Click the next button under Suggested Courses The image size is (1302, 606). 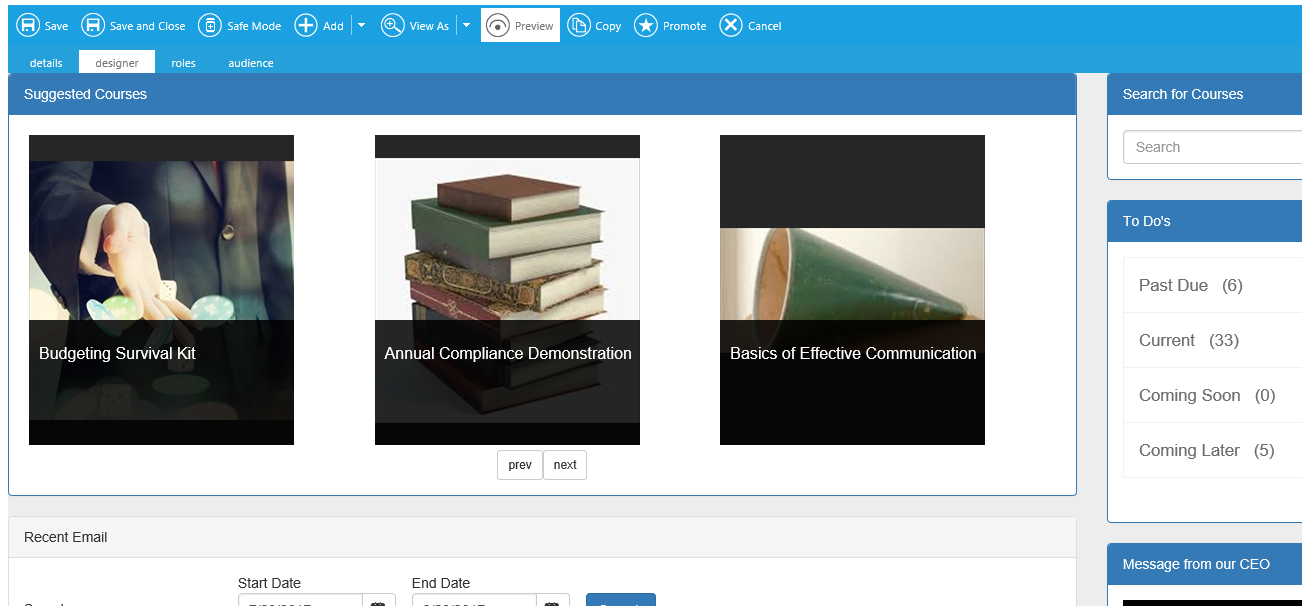point(565,465)
